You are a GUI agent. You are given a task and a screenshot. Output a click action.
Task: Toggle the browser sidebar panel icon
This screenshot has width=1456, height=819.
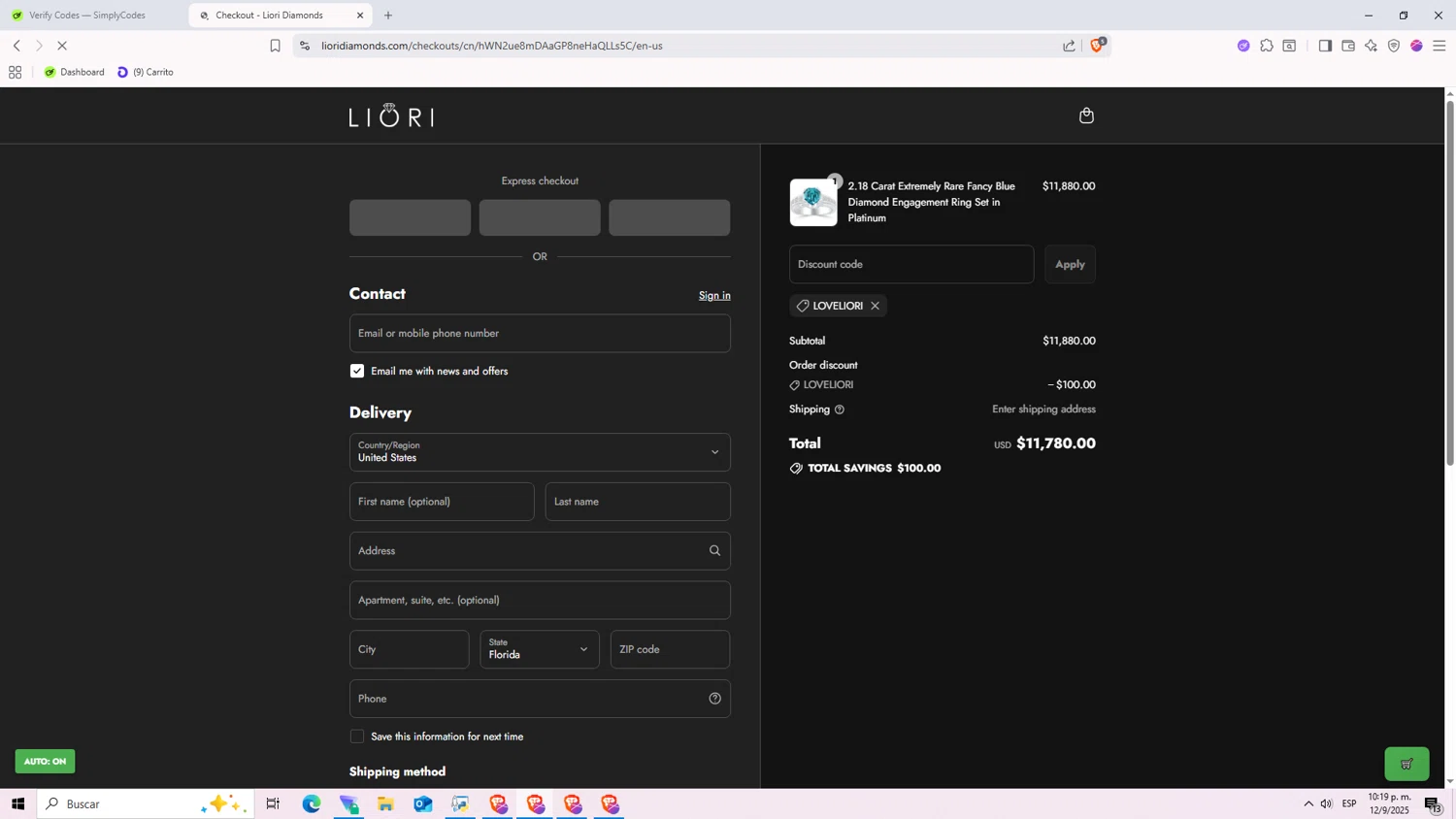pos(1325,46)
